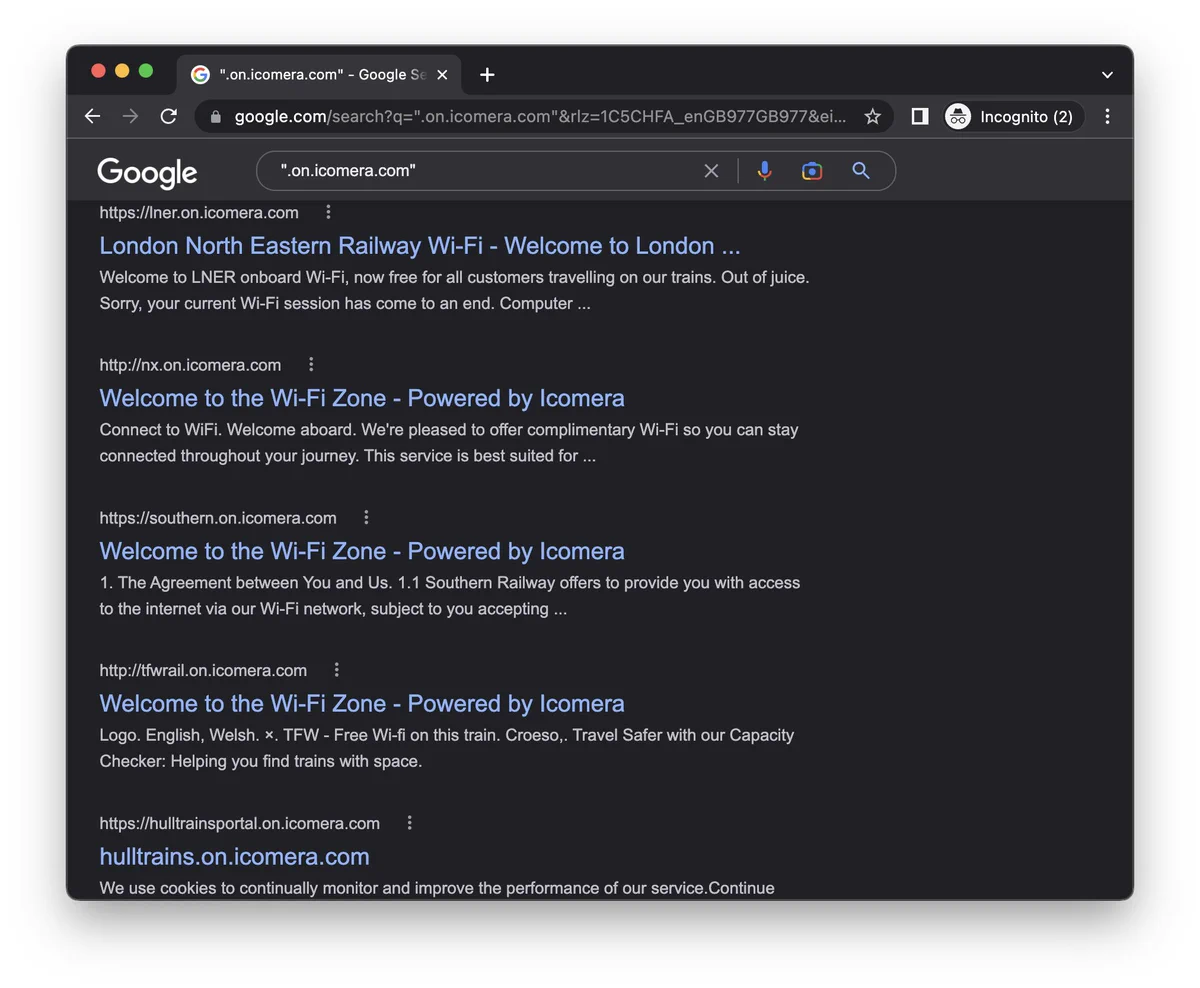Open the Wi-Fi Zone result under nx.on.icomera.com
This screenshot has width=1200, height=988.
(362, 398)
